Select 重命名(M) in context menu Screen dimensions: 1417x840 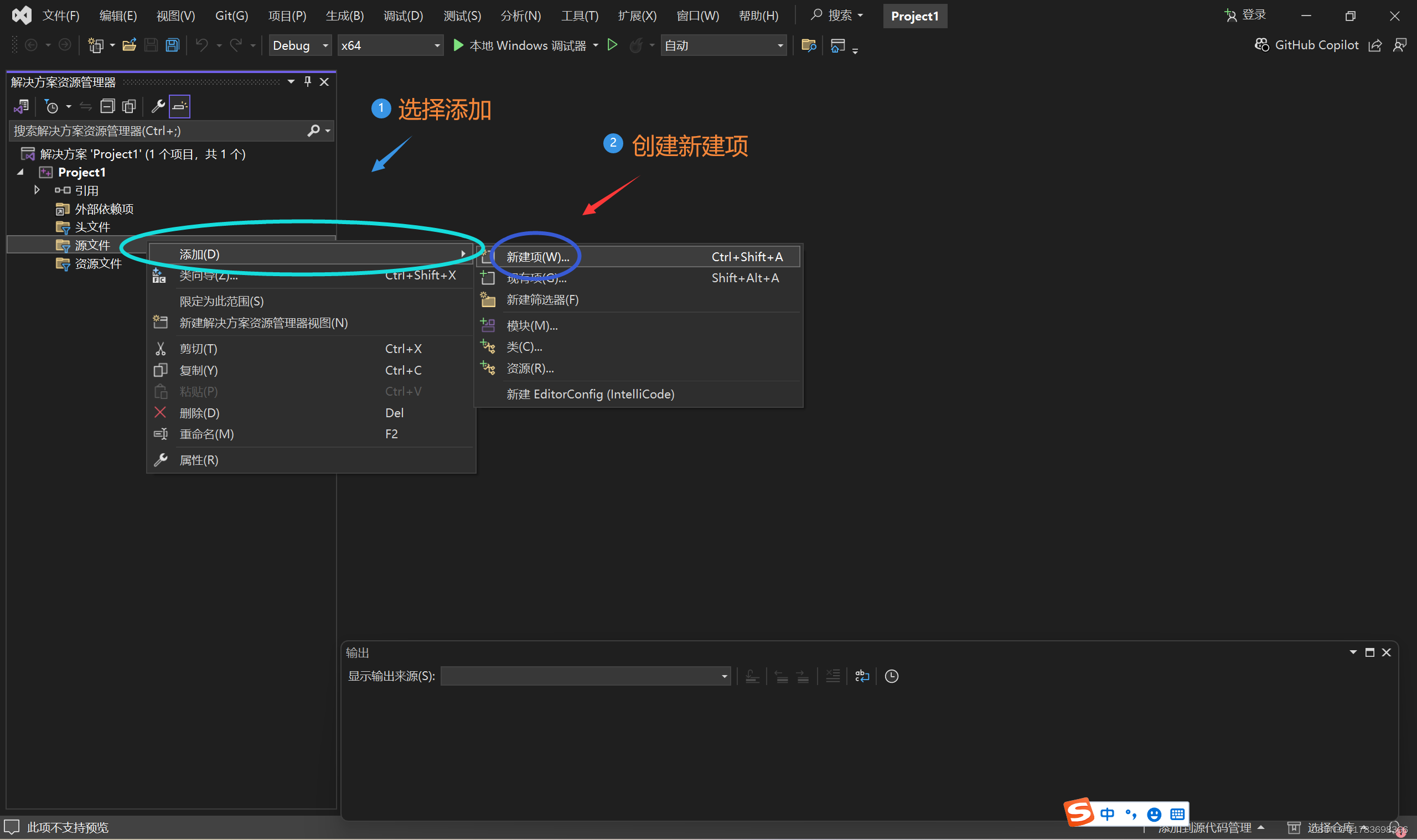[310, 434]
